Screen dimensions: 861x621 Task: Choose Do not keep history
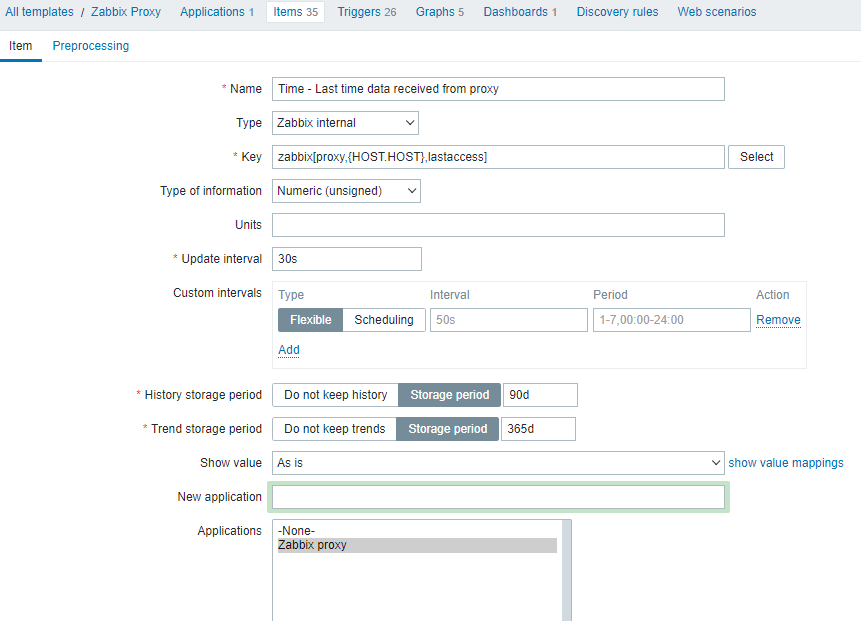(x=336, y=395)
